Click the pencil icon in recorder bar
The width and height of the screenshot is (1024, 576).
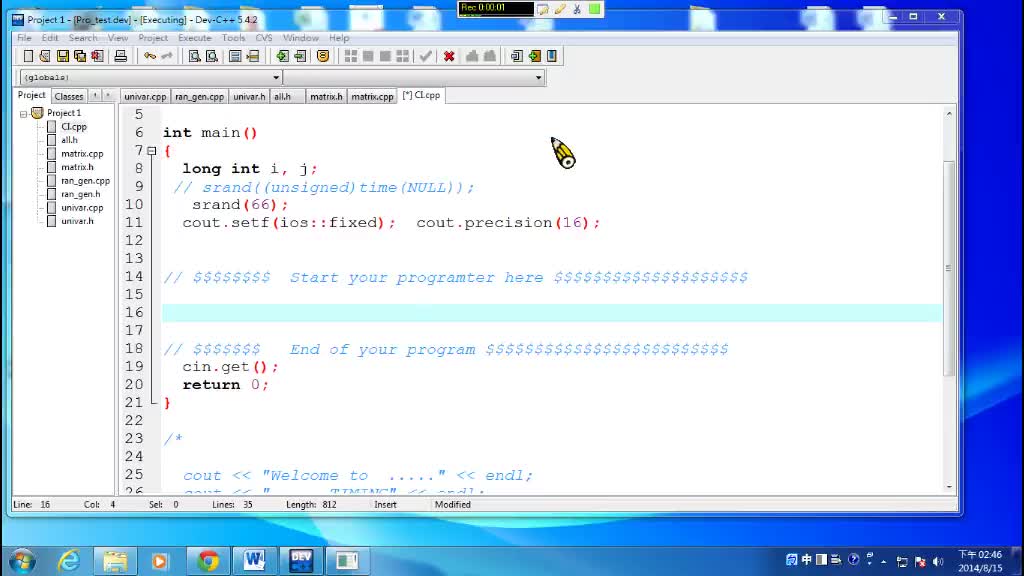[x=560, y=8]
